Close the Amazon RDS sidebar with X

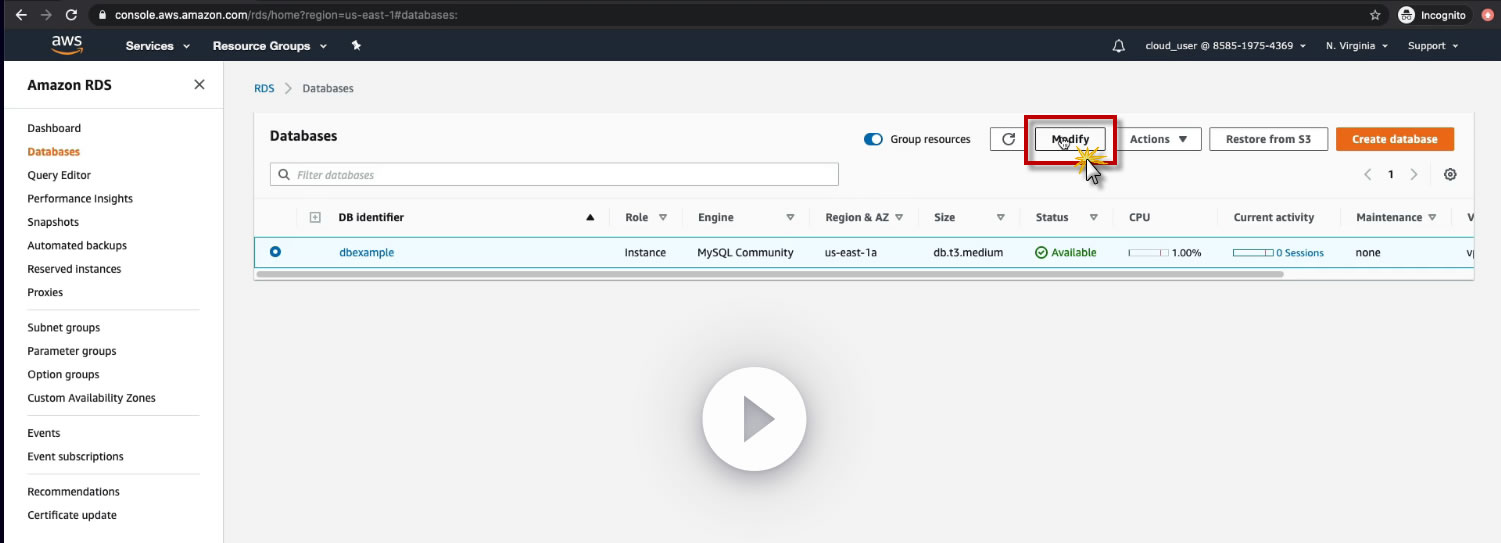(x=199, y=85)
